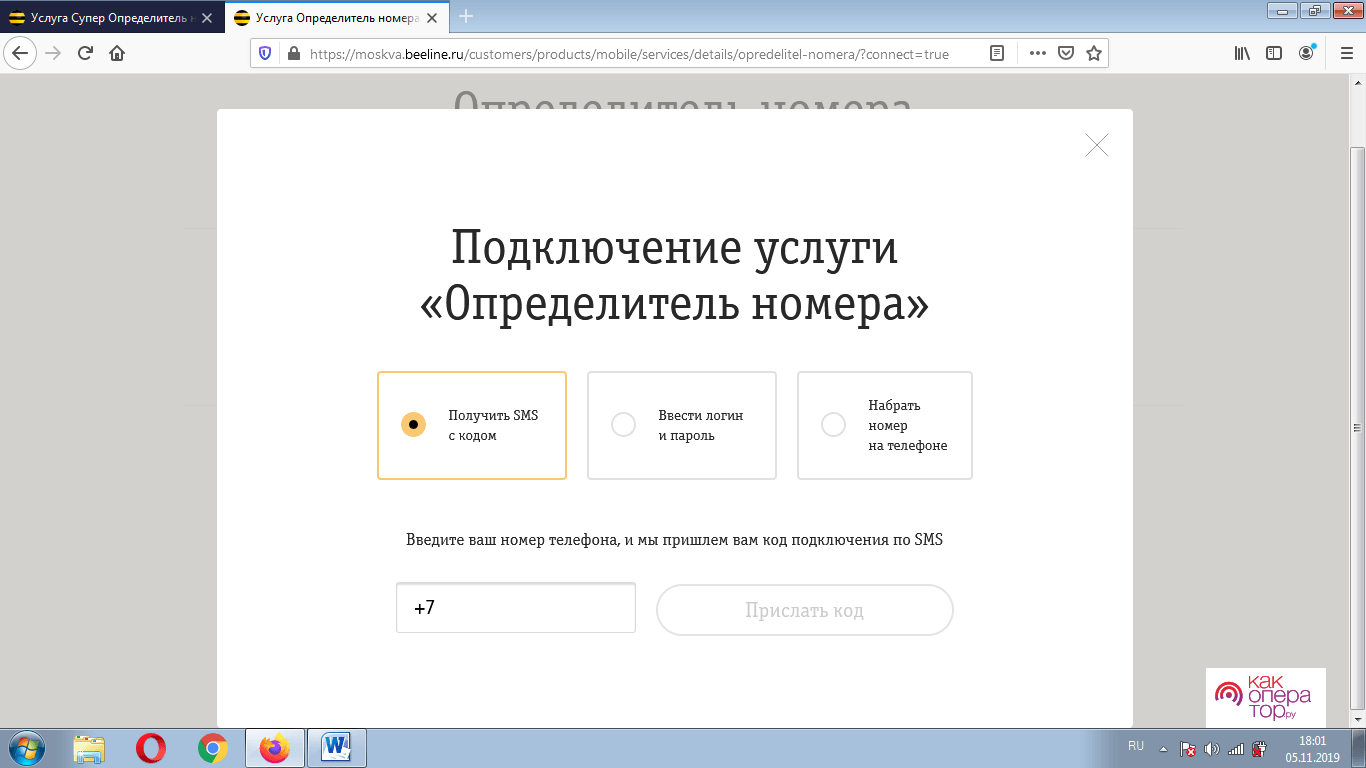1366x768 pixels.
Task: Open a new browser tab
Action: pyautogui.click(x=466, y=16)
